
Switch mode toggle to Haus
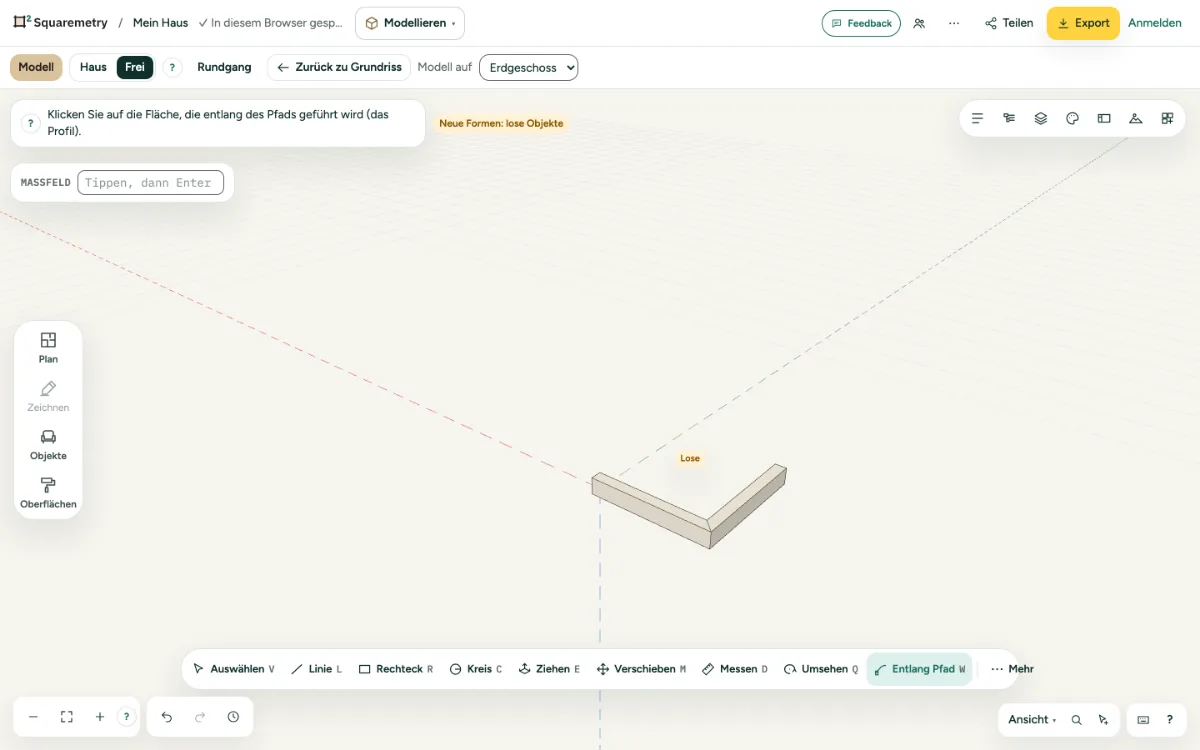(93, 67)
